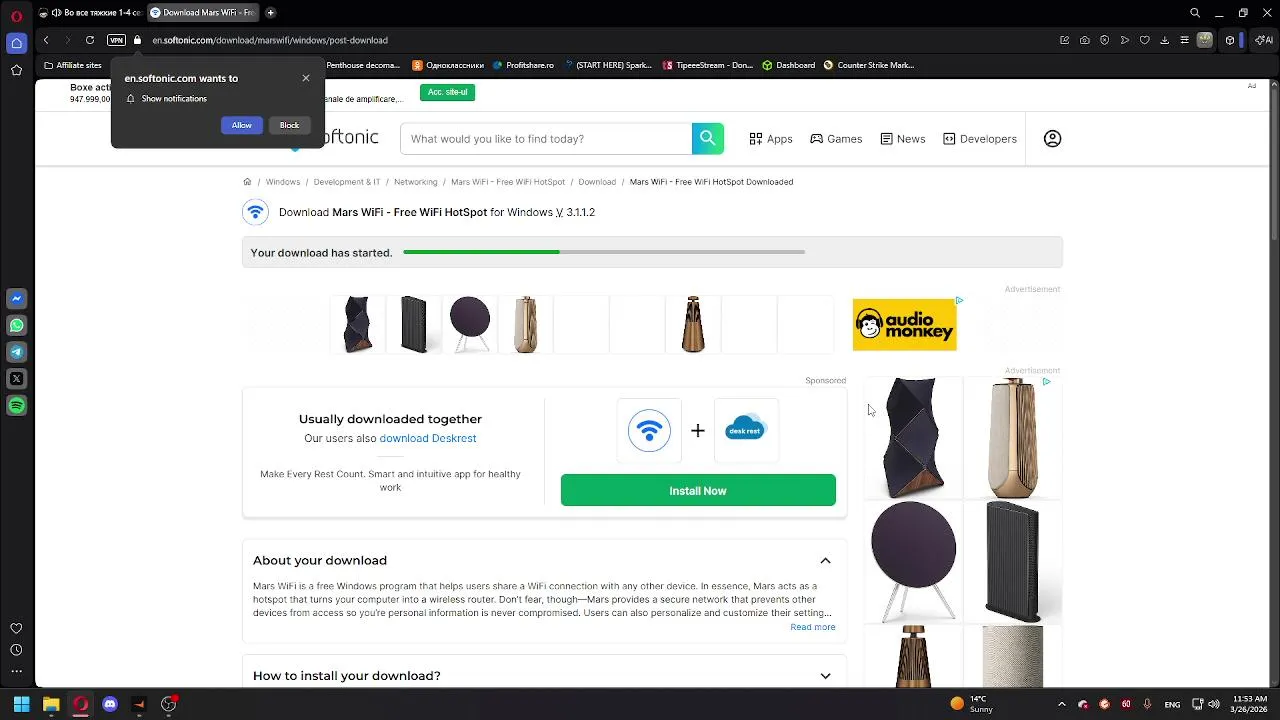Open the Opera flow send icon

click(x=1125, y=40)
